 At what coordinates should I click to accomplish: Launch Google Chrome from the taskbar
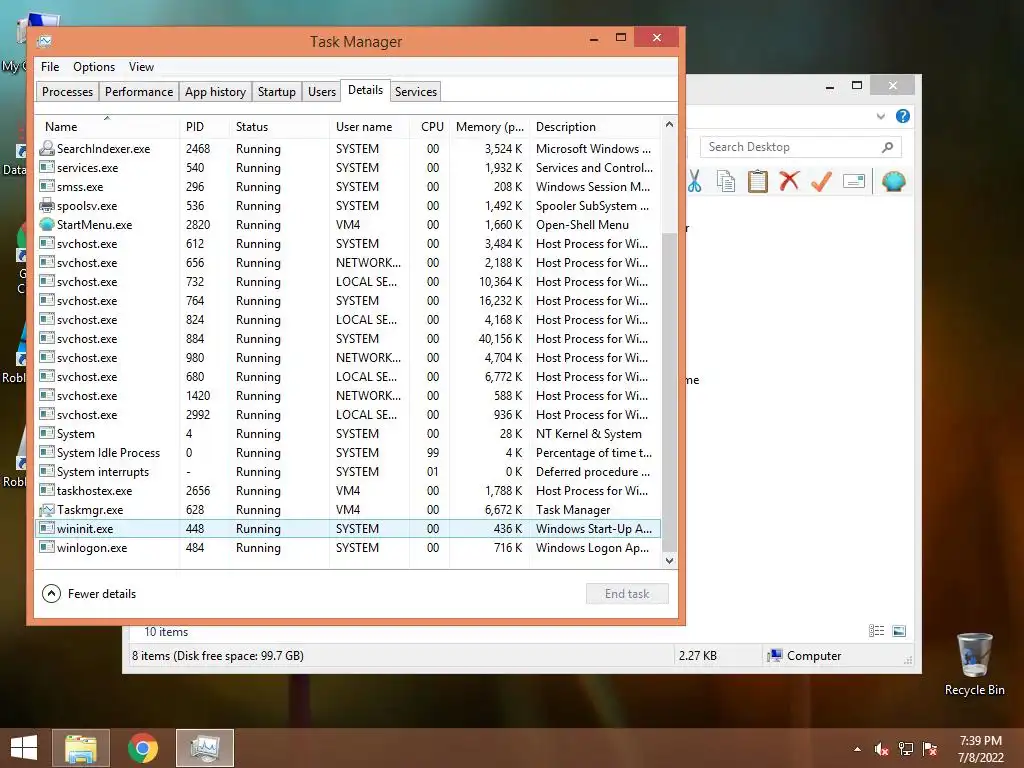[143, 748]
